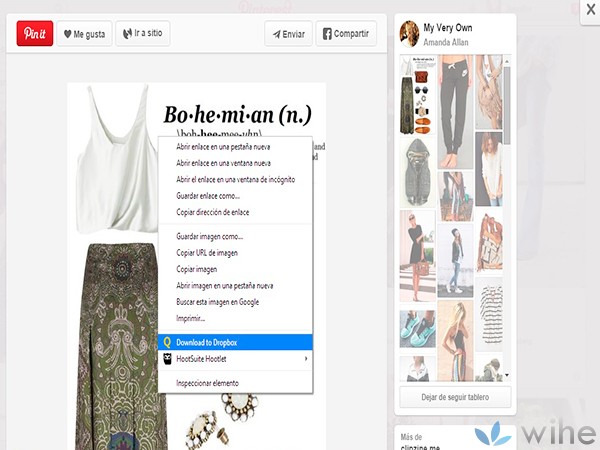Open the white sweater woman pin thumbnail

tap(489, 169)
